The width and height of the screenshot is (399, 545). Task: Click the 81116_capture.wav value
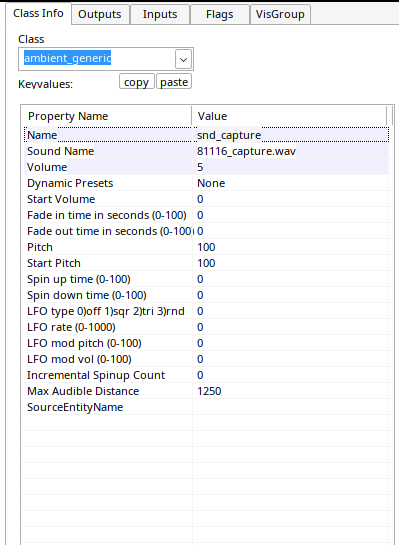coord(291,151)
